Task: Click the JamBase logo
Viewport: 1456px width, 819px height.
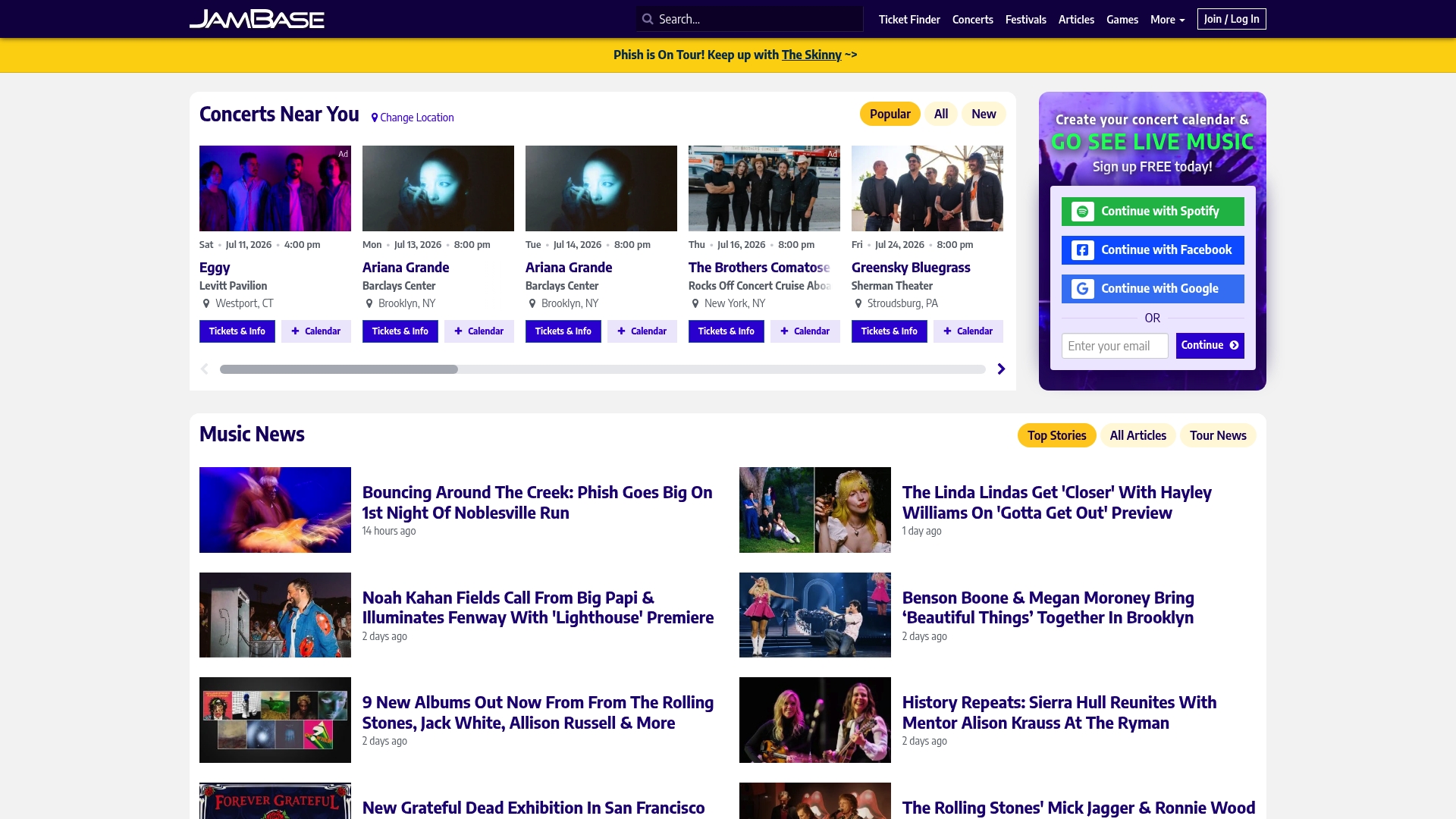Action: (x=256, y=19)
